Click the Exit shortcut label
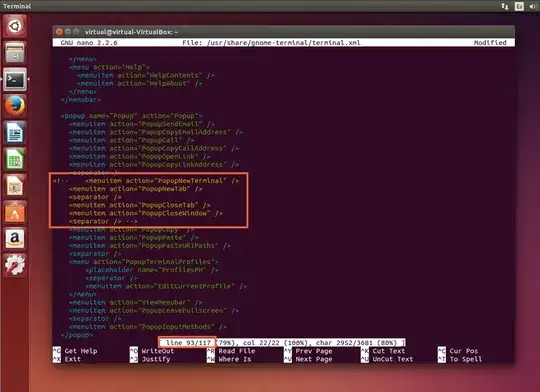The image size is (540, 392). coord(73,359)
